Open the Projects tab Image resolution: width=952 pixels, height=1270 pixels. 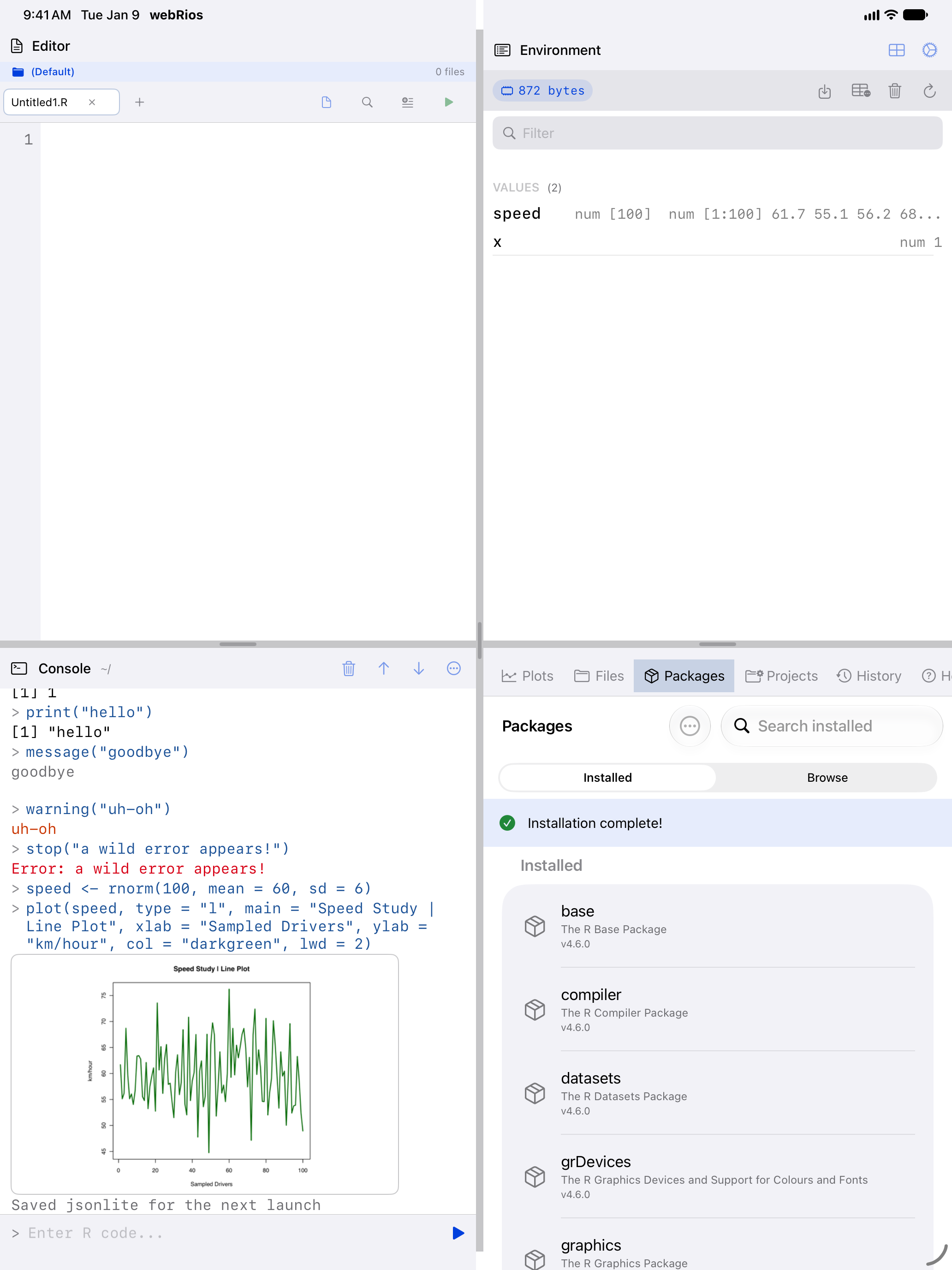(x=781, y=676)
